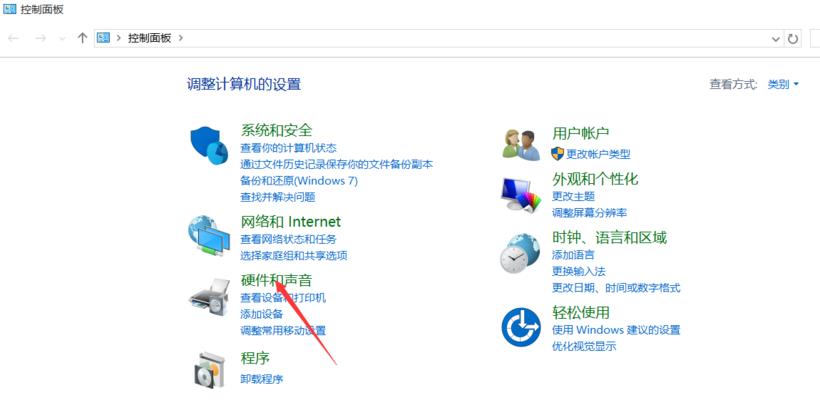Open the 用户帐户 people icon
This screenshot has height=419, width=820.
tap(521, 145)
